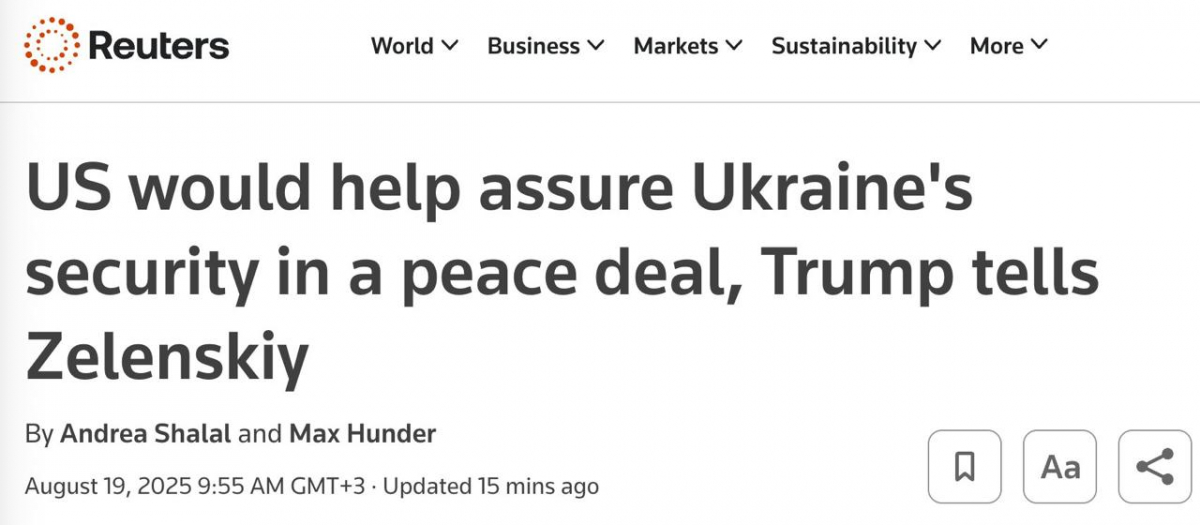Open the World menu
Image resolution: width=1200 pixels, height=525 pixels.
402,46
